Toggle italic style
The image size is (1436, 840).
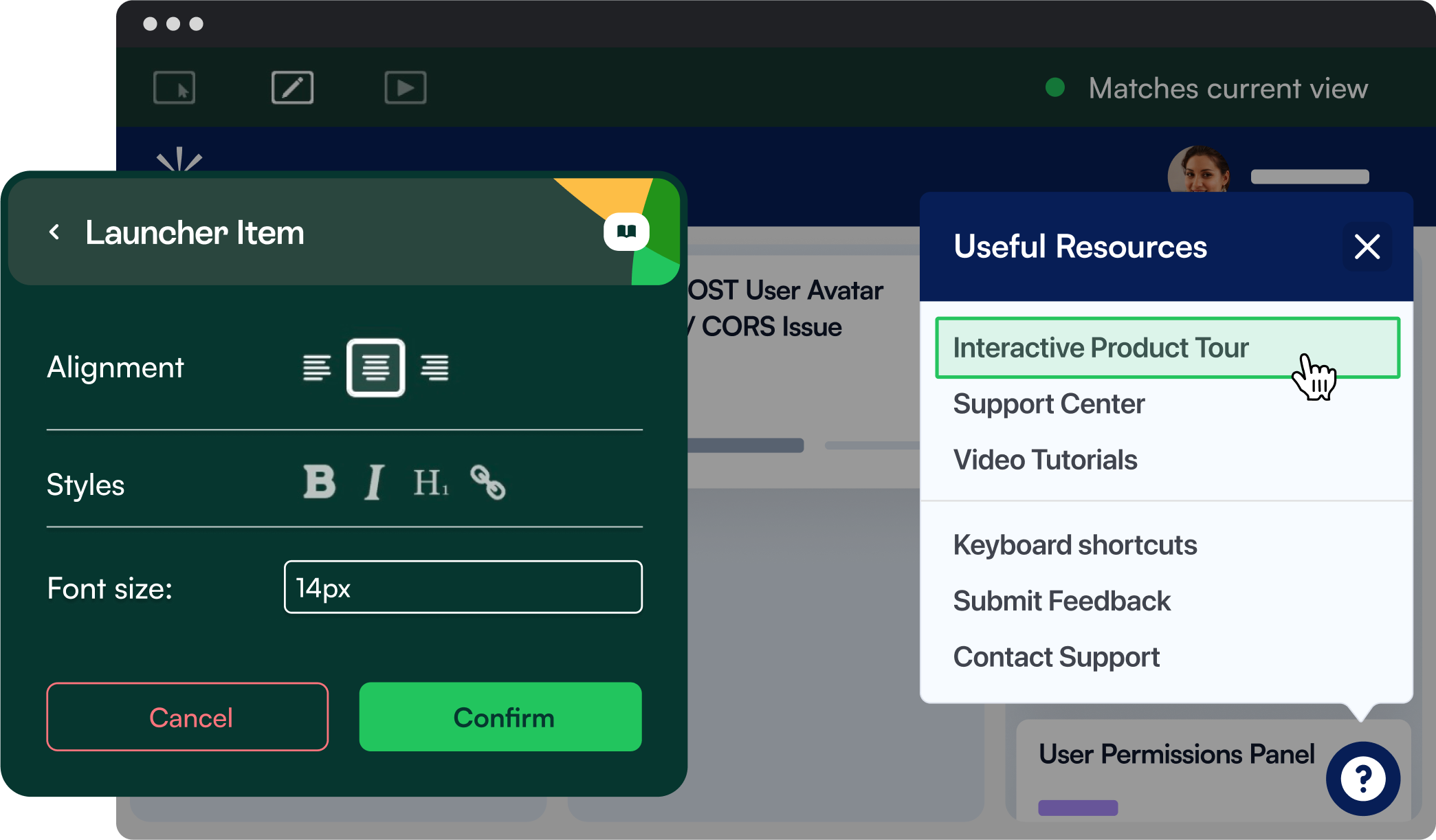pos(374,482)
